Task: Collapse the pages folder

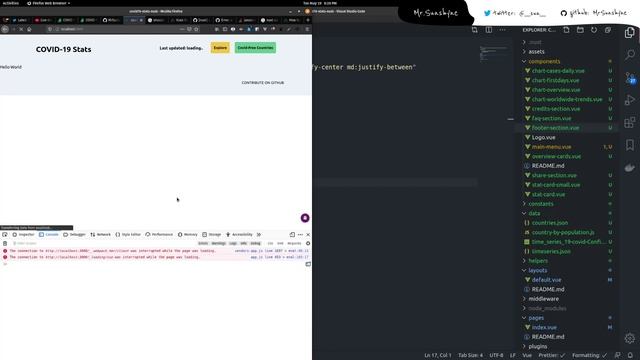Action: (x=536, y=318)
